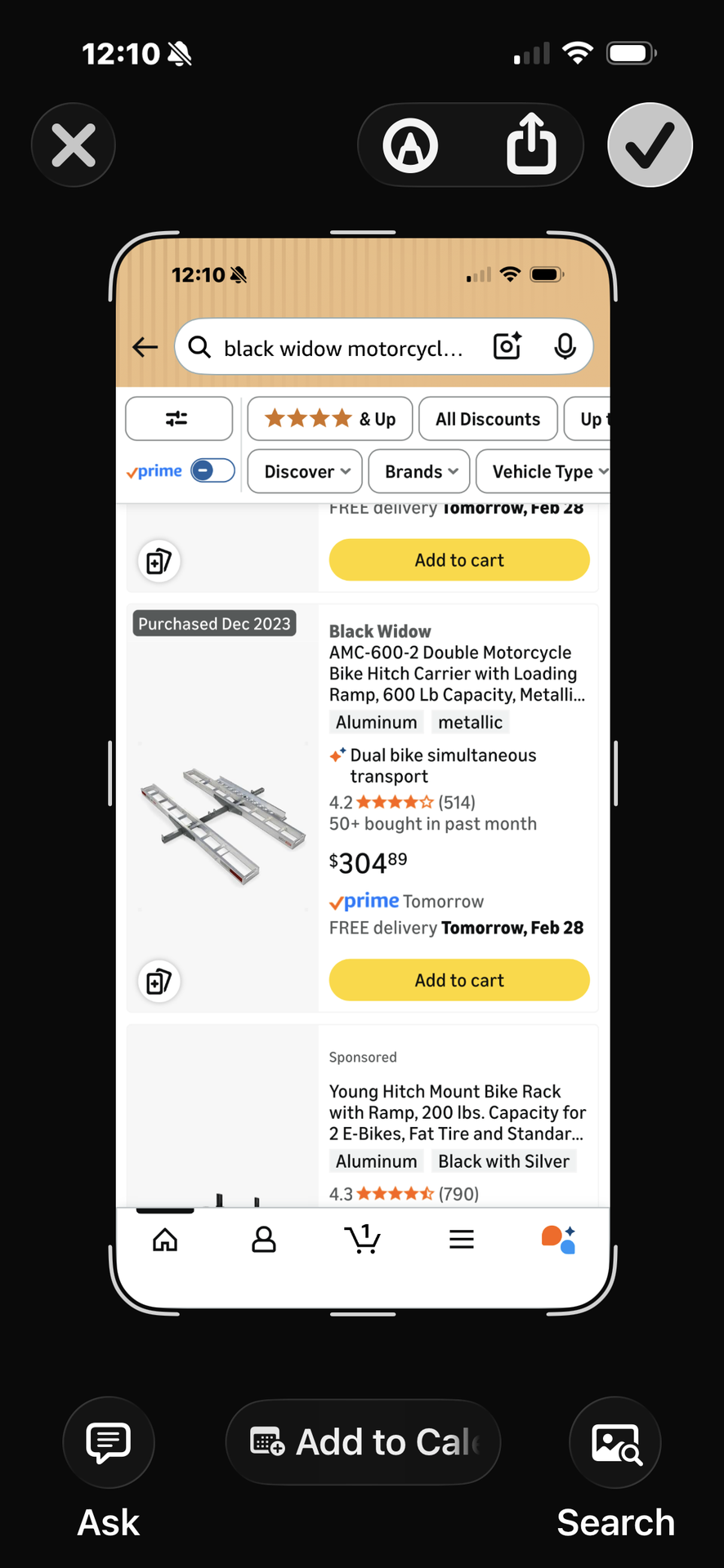Open the account profile tab
The width and height of the screenshot is (724, 1568).
264,1240
